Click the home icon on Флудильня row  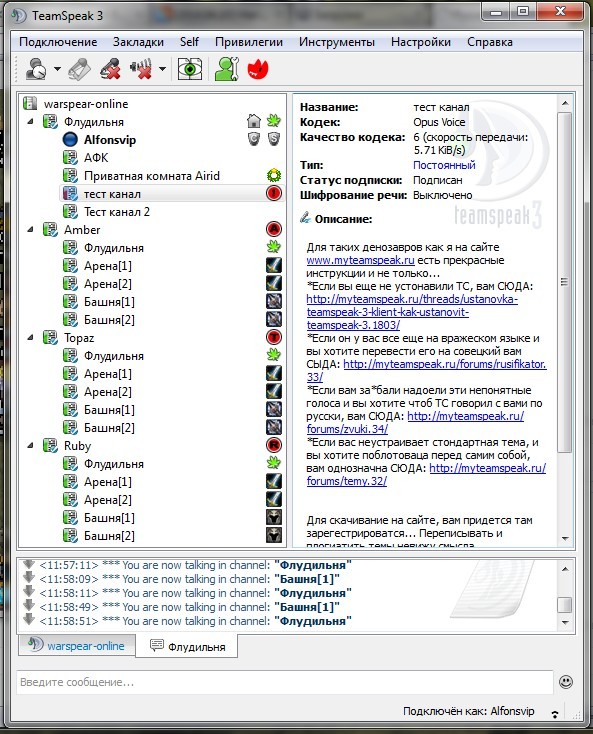(254, 121)
